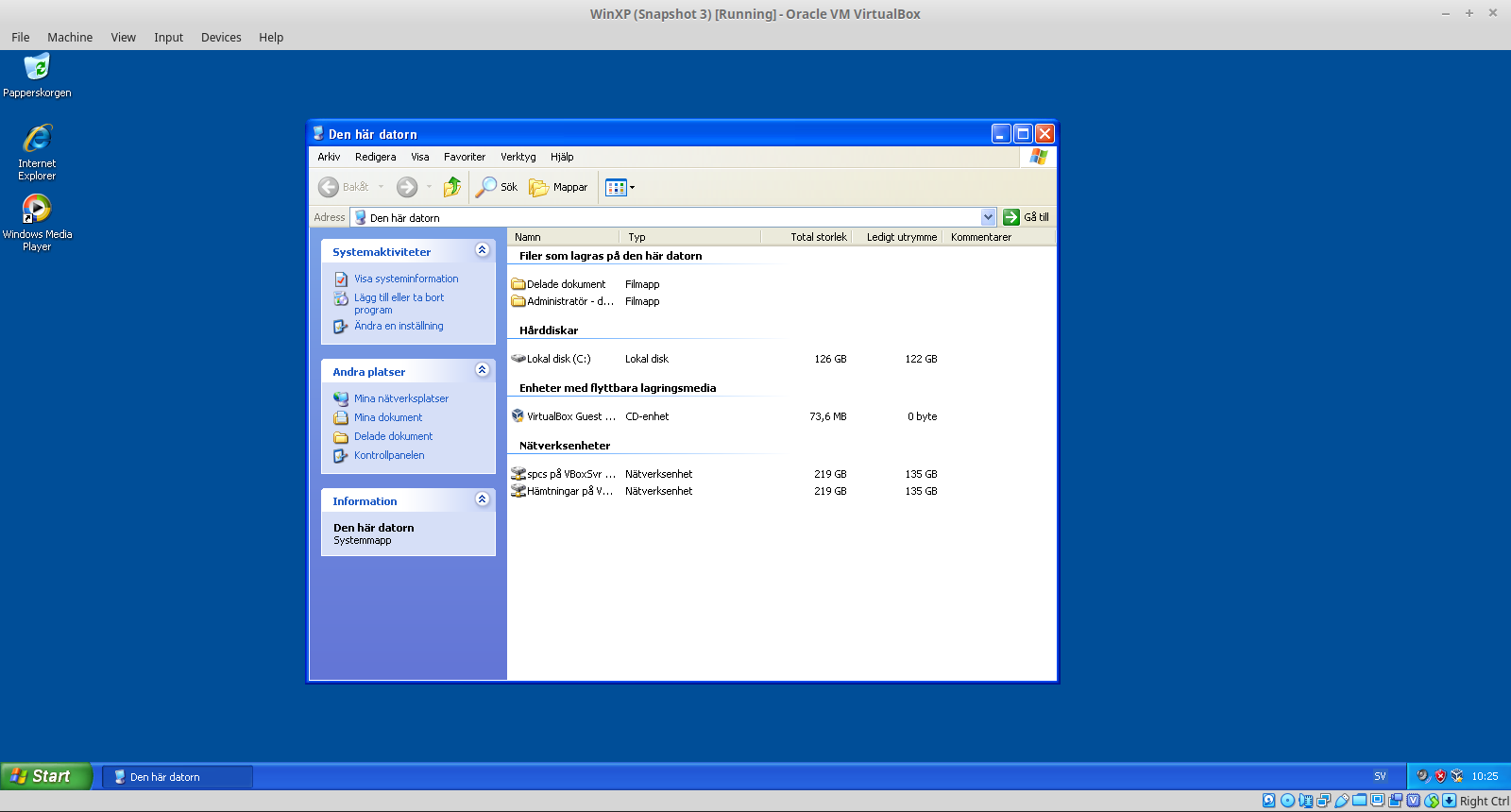Open the Bakåt history dropdown arrow

click(382, 187)
